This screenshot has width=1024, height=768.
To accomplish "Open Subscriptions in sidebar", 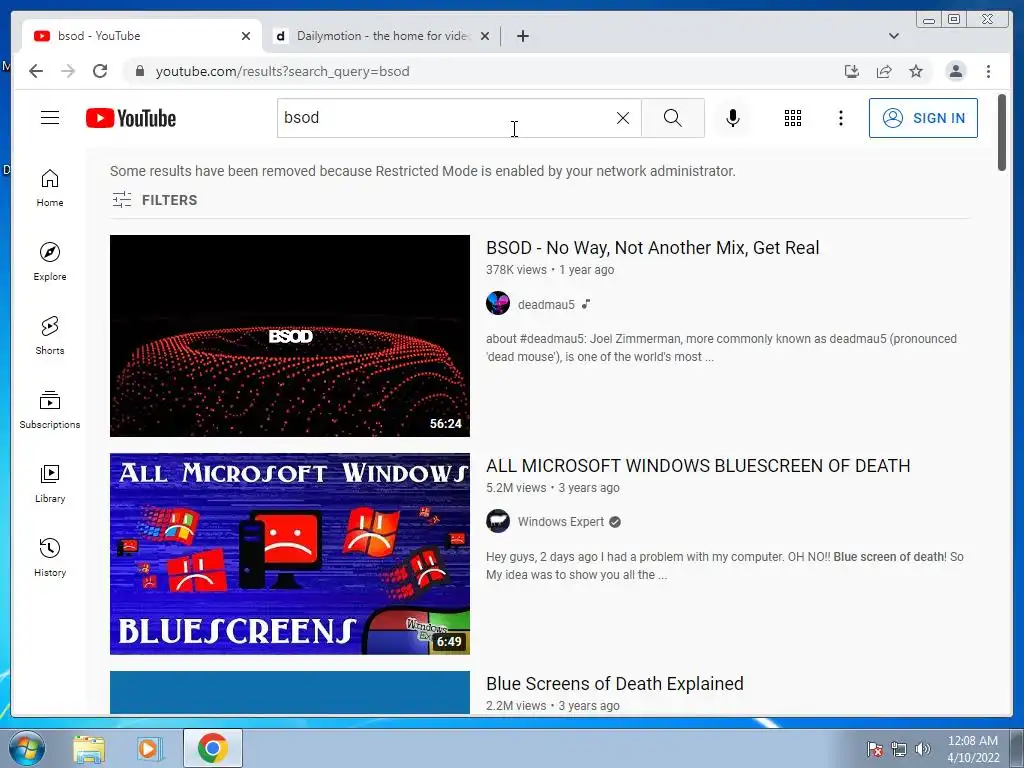I will click(50, 409).
